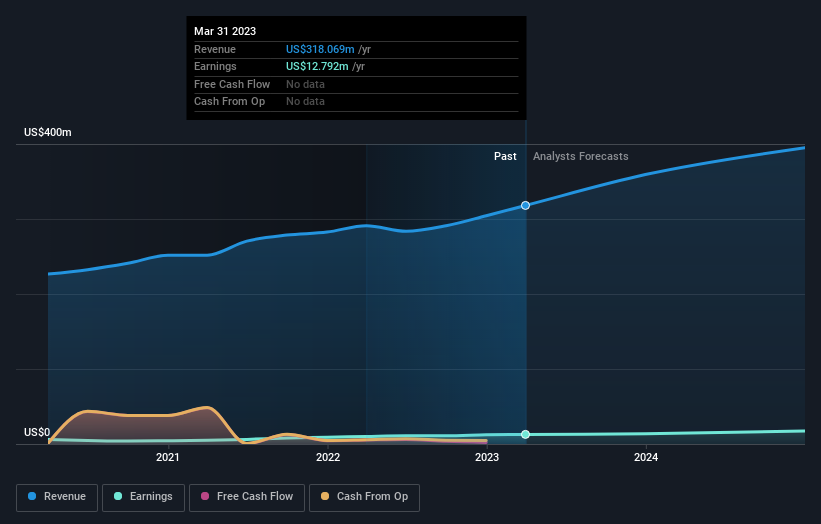Click the Analysts Forecasts label
This screenshot has height=524, width=821.
pos(581,157)
